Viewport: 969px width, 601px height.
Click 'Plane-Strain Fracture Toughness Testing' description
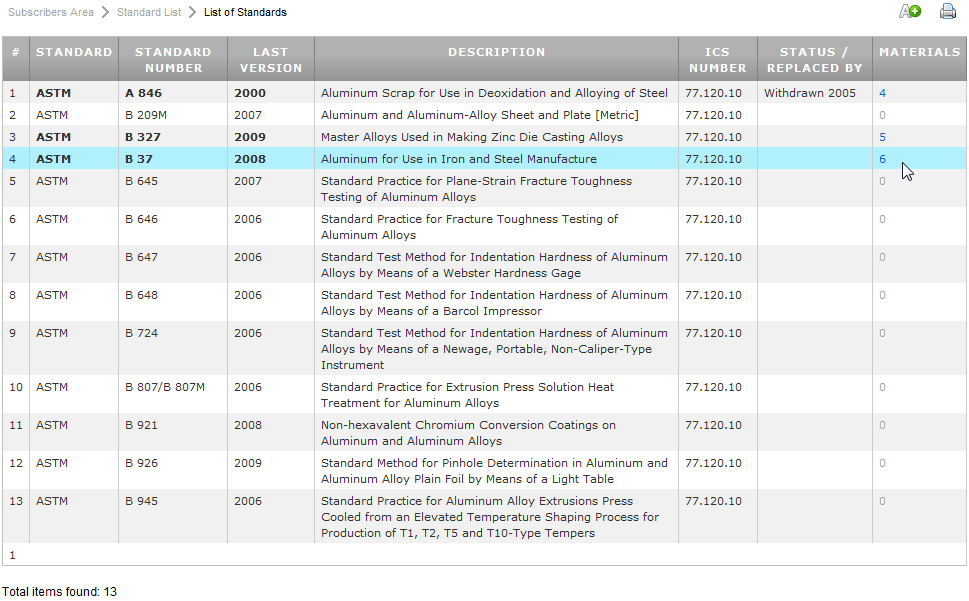click(476, 189)
